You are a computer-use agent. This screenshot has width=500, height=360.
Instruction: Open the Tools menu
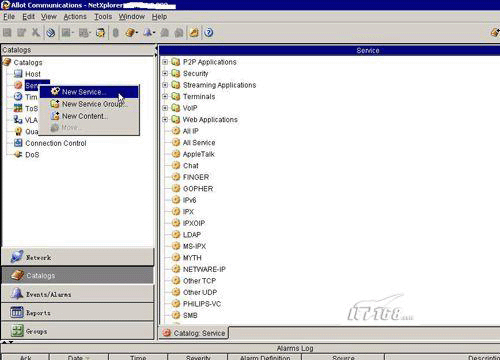coord(103,17)
